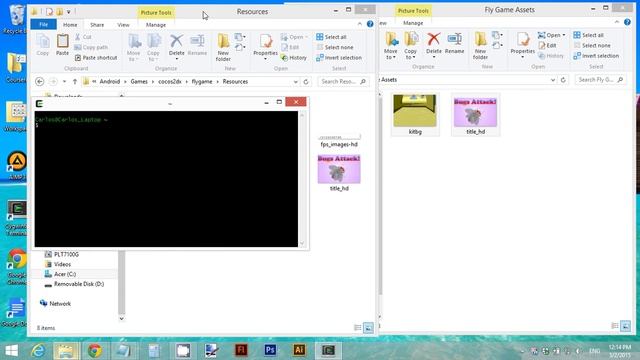Click Select none in Fly Game Assets
Screen dimensions: 640x360
pos(592,46)
